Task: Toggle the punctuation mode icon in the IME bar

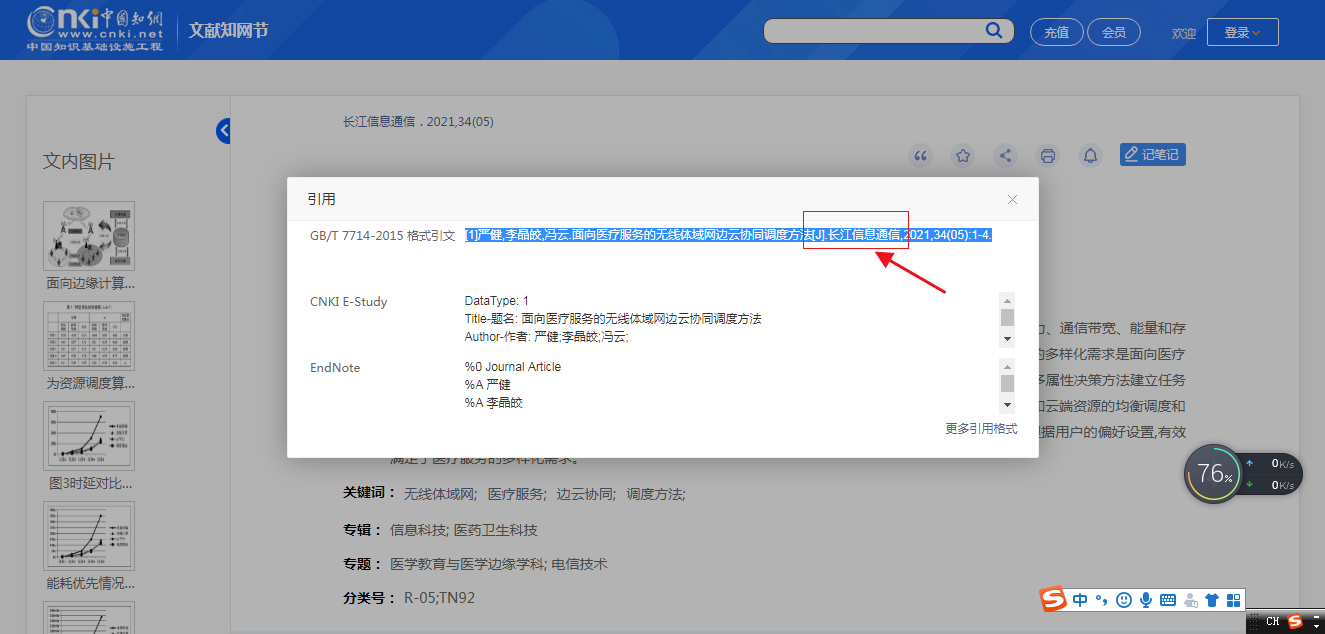Action: click(x=1101, y=600)
